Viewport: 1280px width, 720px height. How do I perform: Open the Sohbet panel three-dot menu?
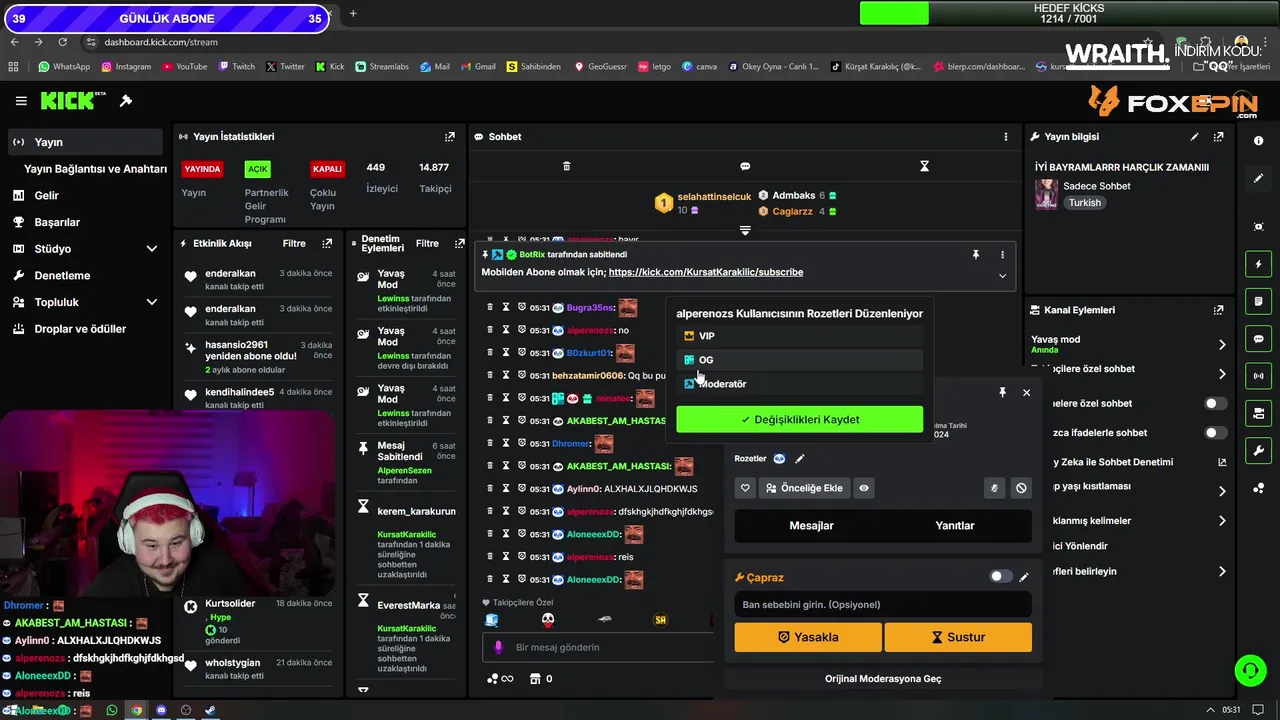click(x=1006, y=137)
